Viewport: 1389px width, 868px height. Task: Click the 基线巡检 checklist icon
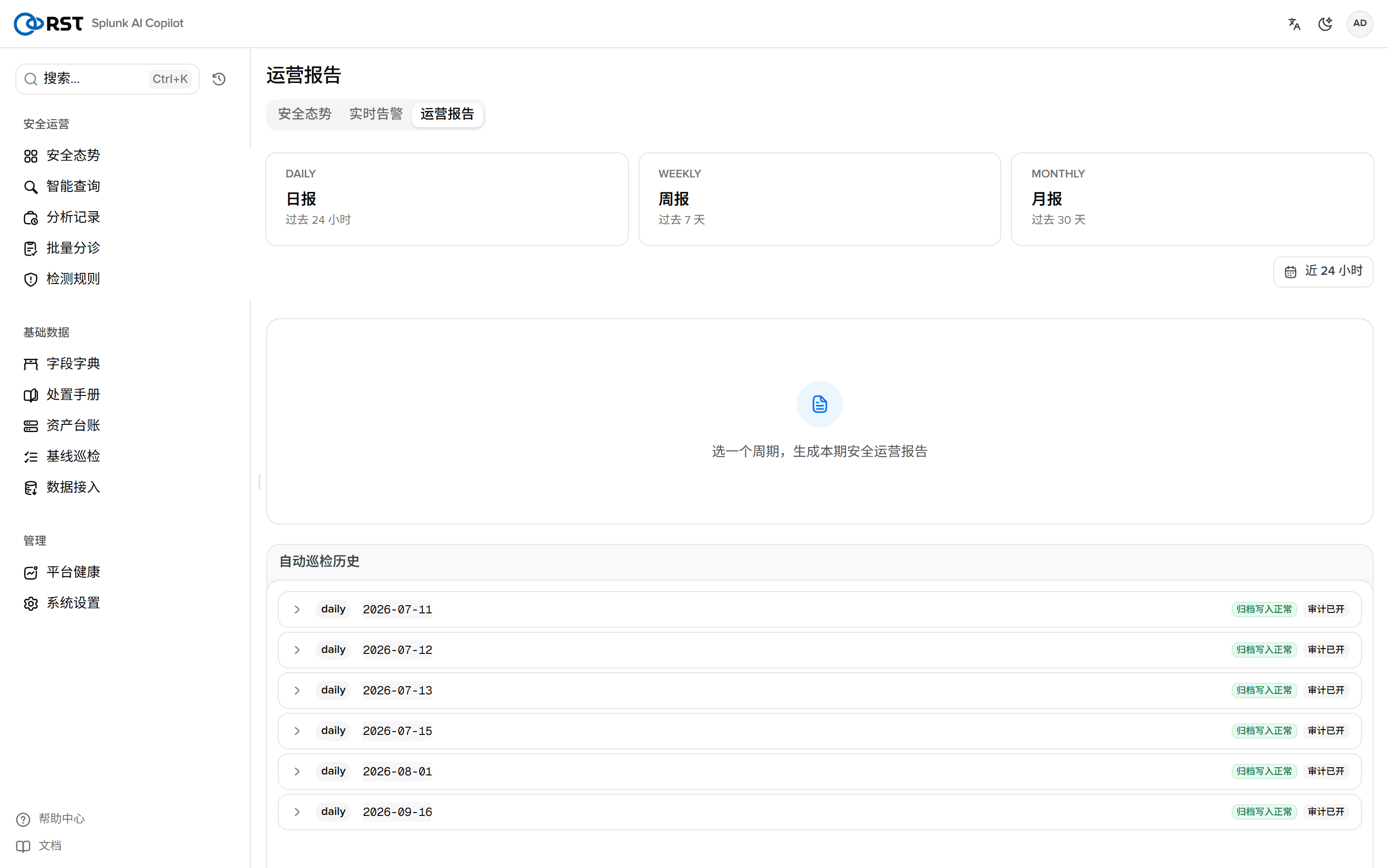(30, 456)
